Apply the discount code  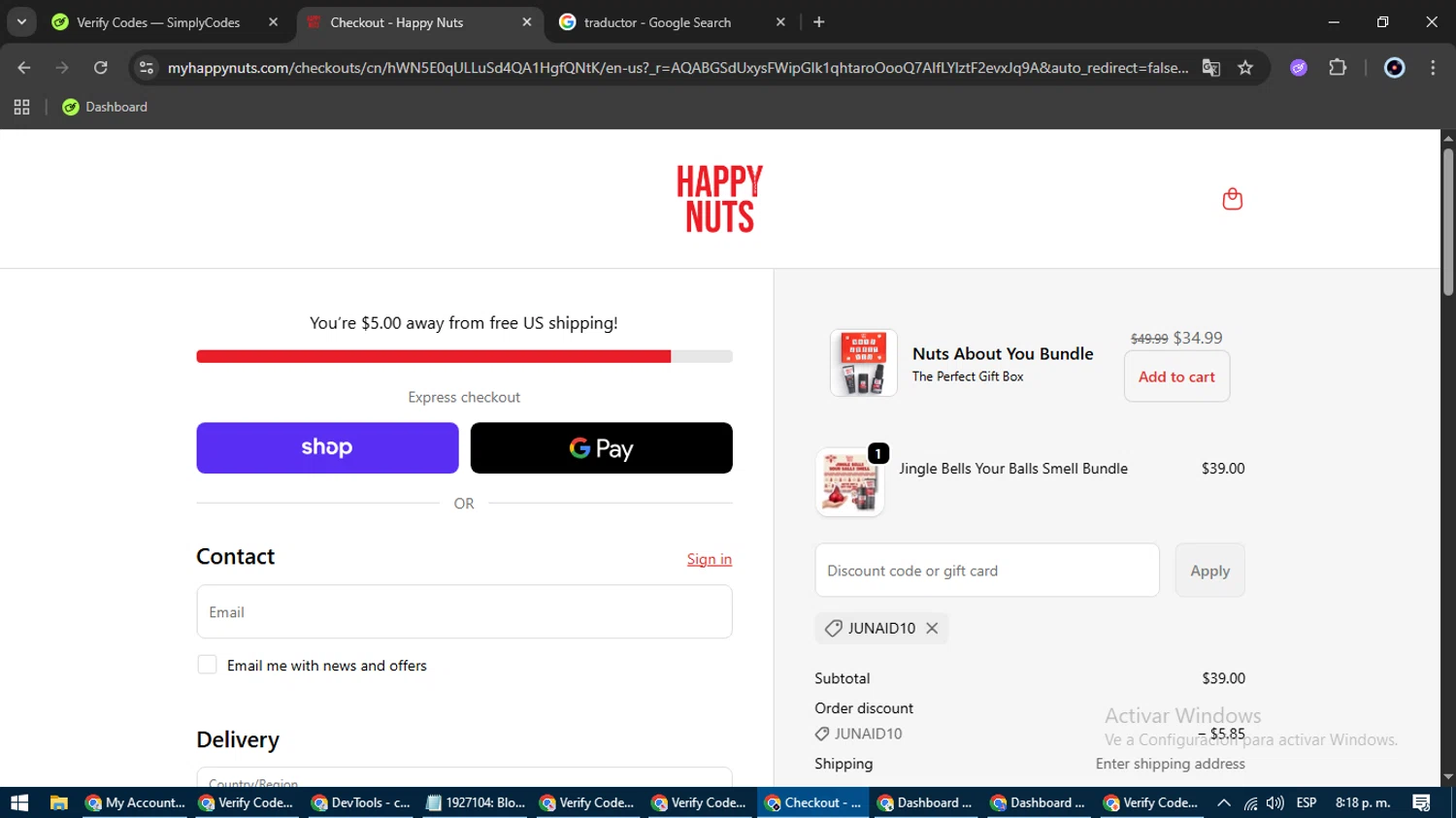click(x=1209, y=571)
